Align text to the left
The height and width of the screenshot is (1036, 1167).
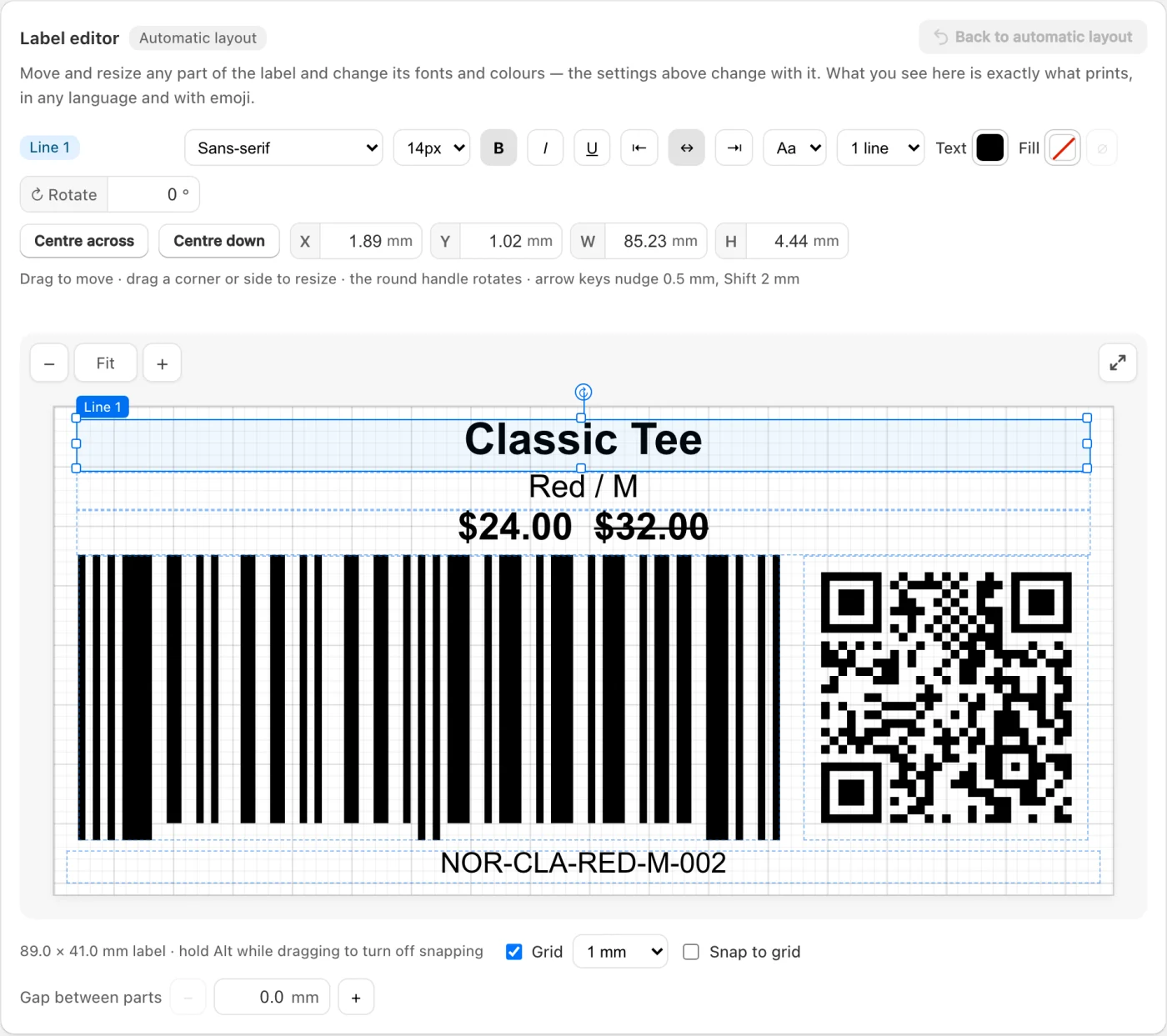click(639, 148)
